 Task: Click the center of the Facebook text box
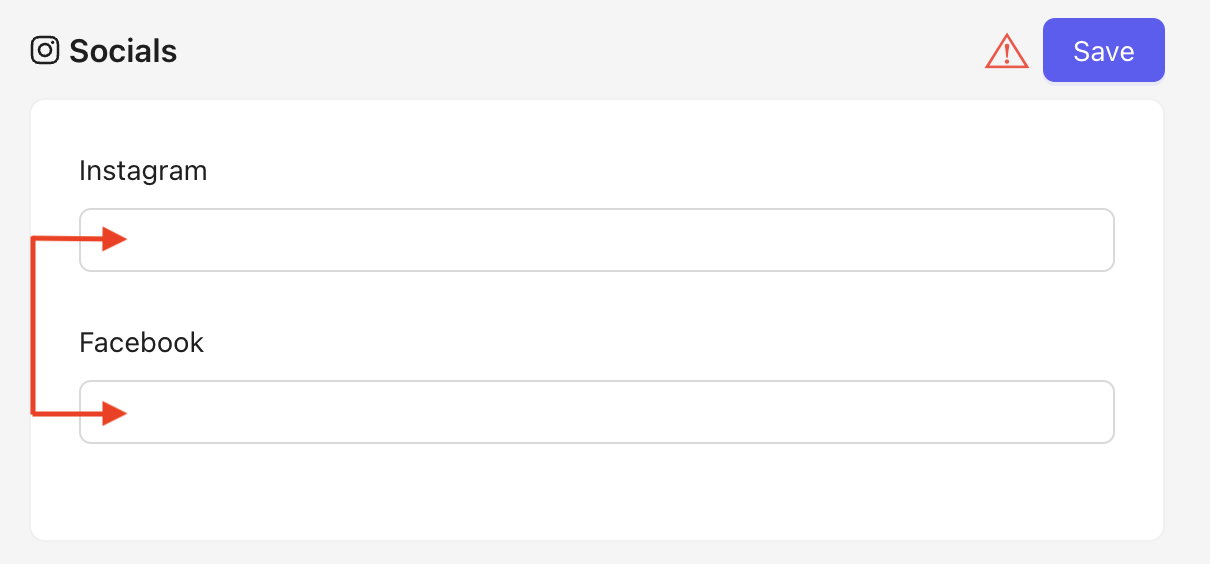tap(596, 412)
